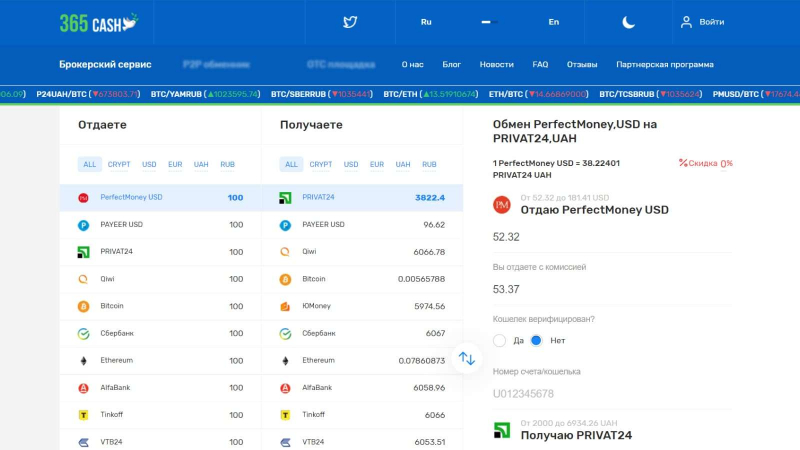Open the FAQ page
This screenshot has width=800, height=450.
coord(540,65)
